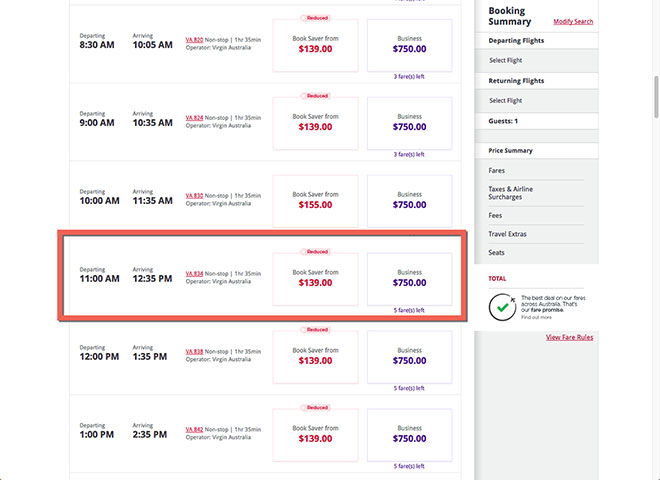Click Select Flight under Departing Flights
The image size is (660, 480).
(505, 61)
